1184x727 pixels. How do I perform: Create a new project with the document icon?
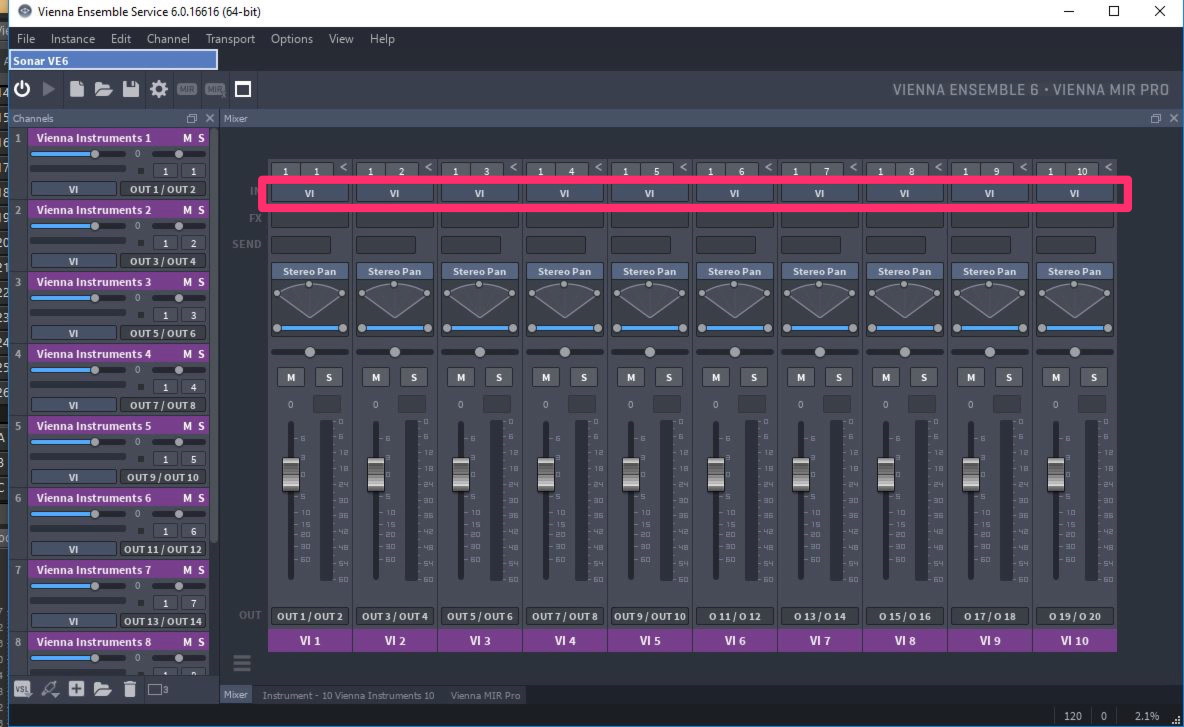(x=77, y=89)
